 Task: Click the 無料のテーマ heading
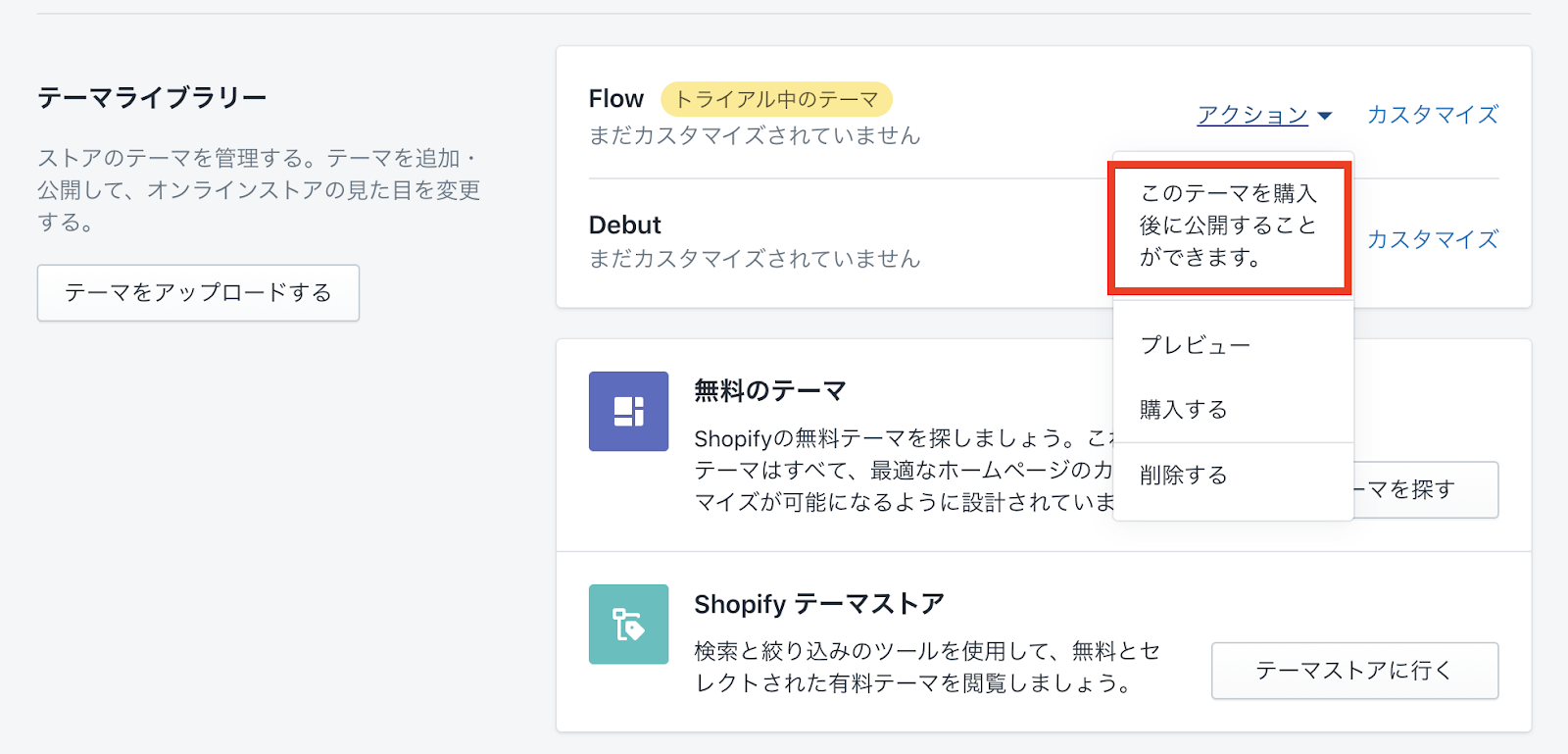[769, 391]
